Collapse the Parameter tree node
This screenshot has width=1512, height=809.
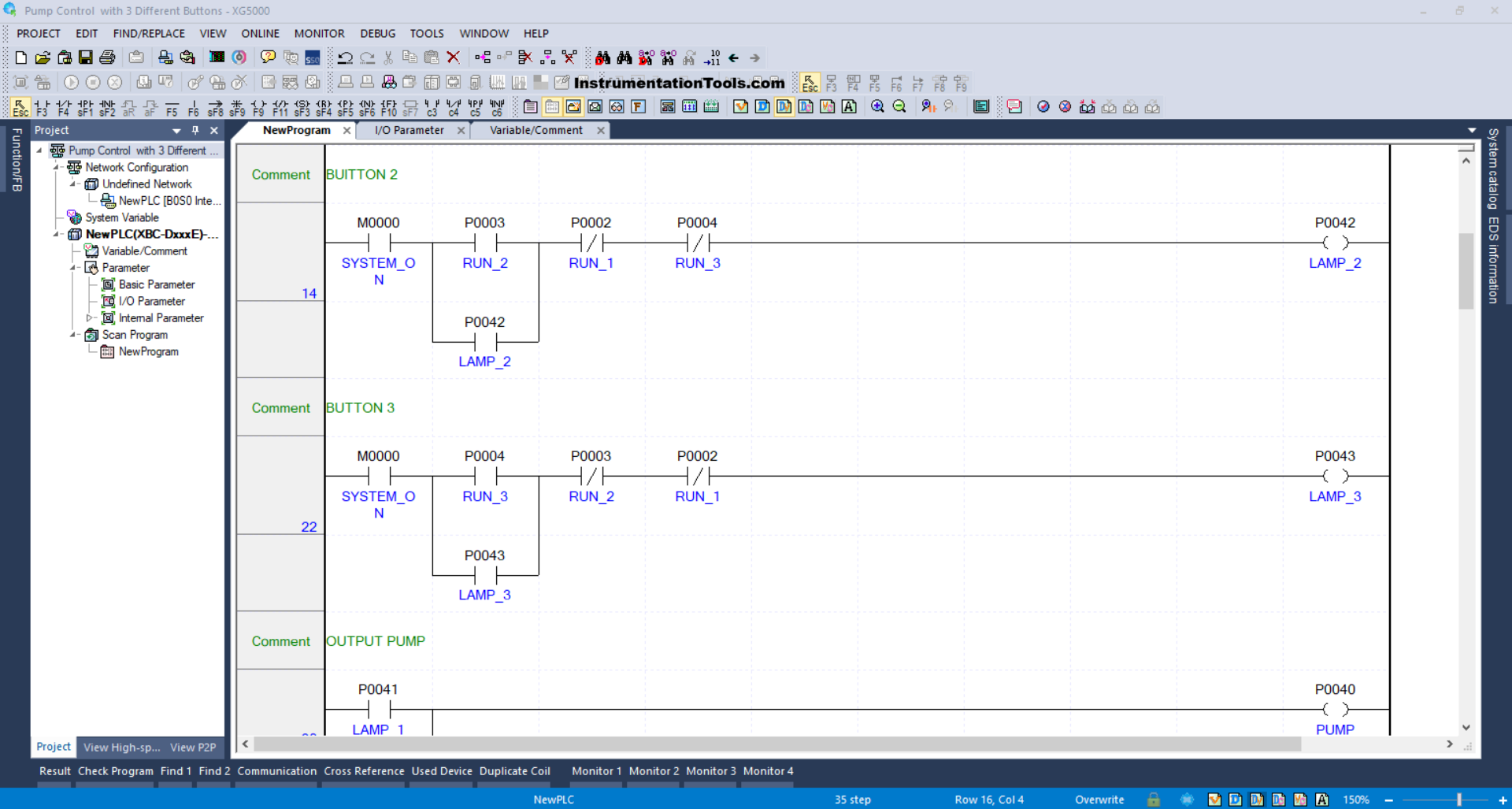73,268
